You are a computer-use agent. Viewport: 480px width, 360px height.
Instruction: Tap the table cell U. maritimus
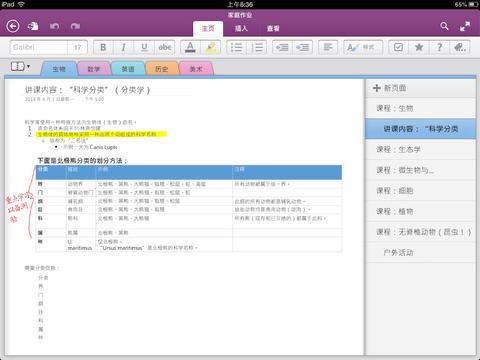click(x=80, y=245)
